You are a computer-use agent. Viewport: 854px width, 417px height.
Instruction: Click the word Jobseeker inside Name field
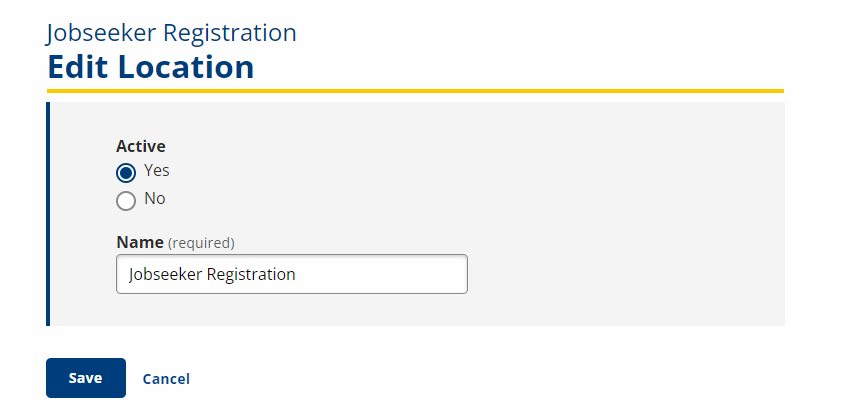[165, 274]
